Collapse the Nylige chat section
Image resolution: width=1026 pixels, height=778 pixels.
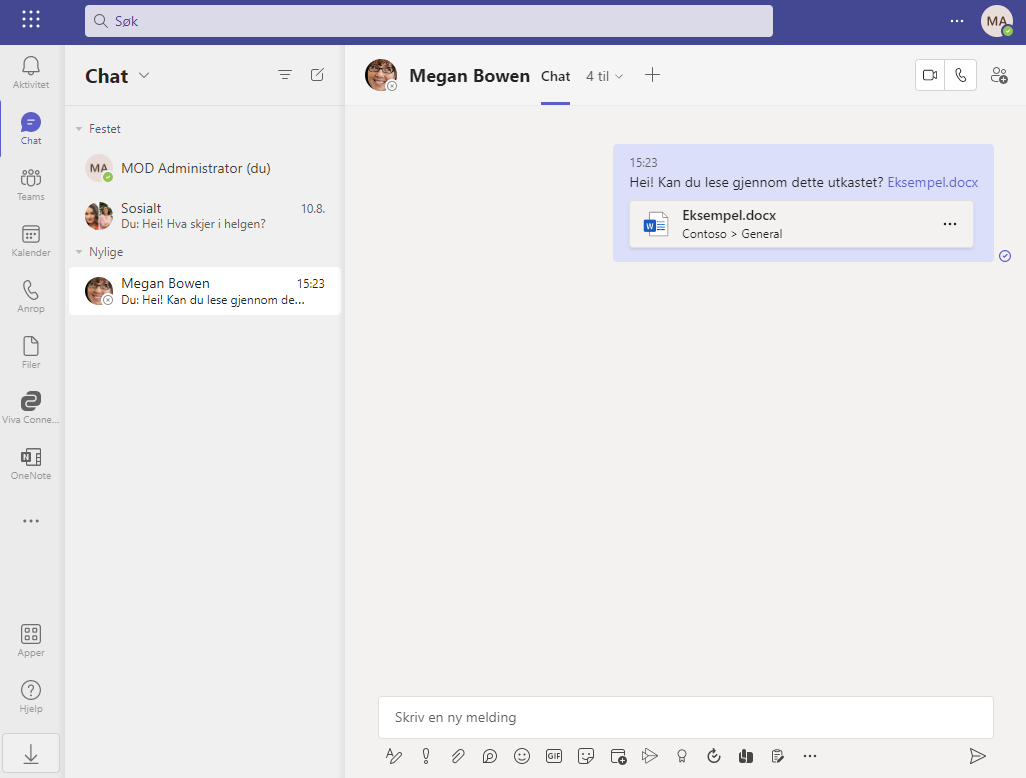(x=80, y=252)
